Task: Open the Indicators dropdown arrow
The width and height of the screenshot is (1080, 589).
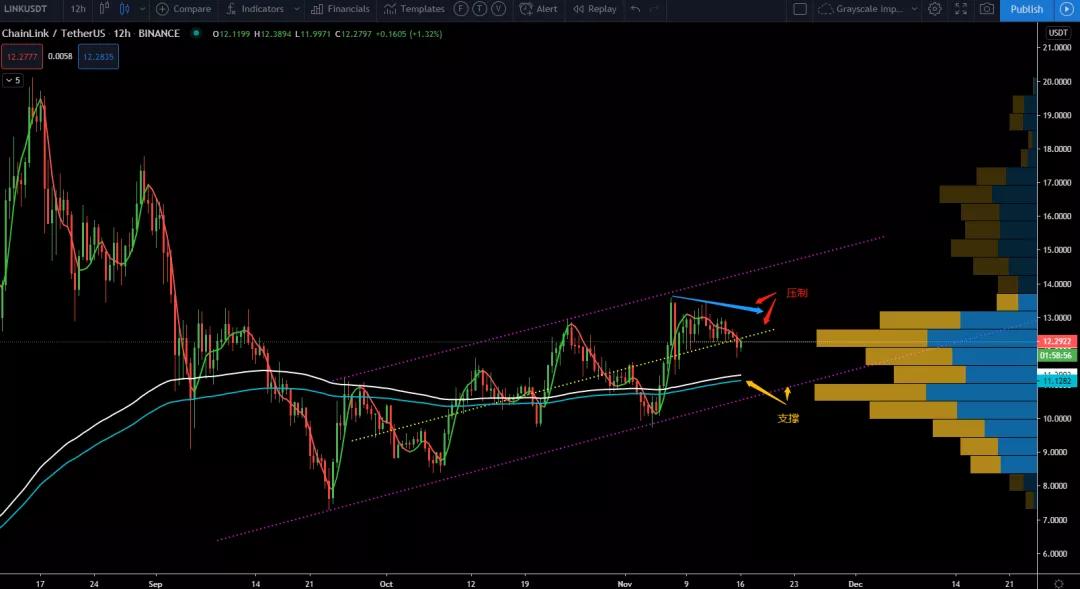Action: point(295,9)
